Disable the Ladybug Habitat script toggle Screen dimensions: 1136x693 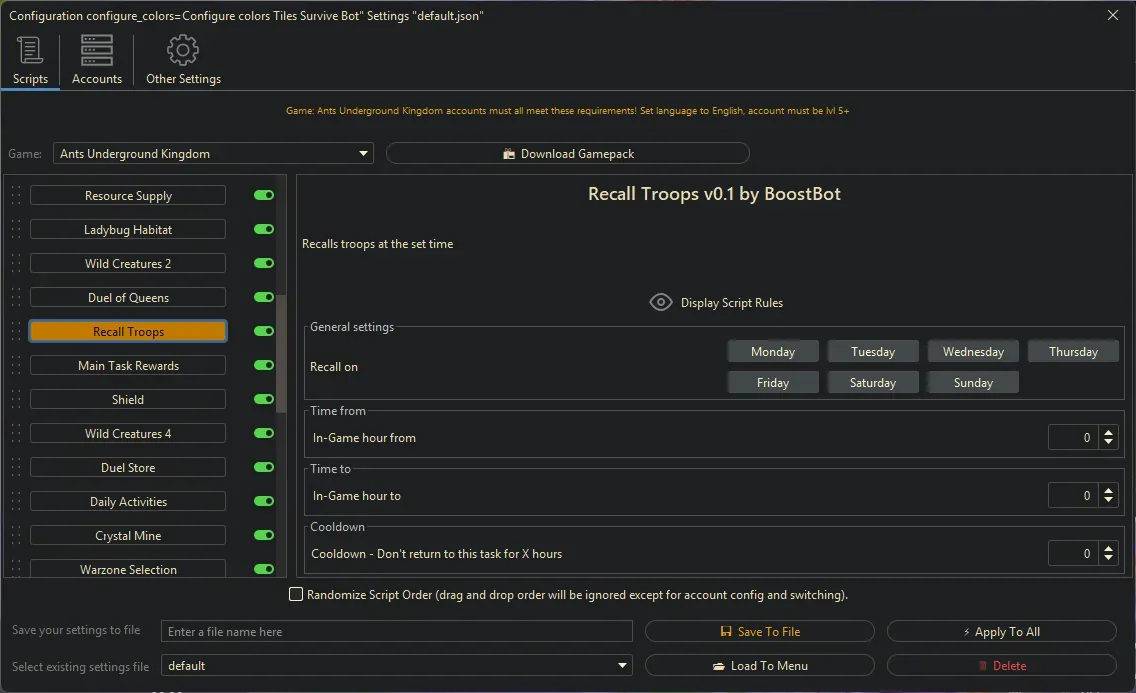264,230
